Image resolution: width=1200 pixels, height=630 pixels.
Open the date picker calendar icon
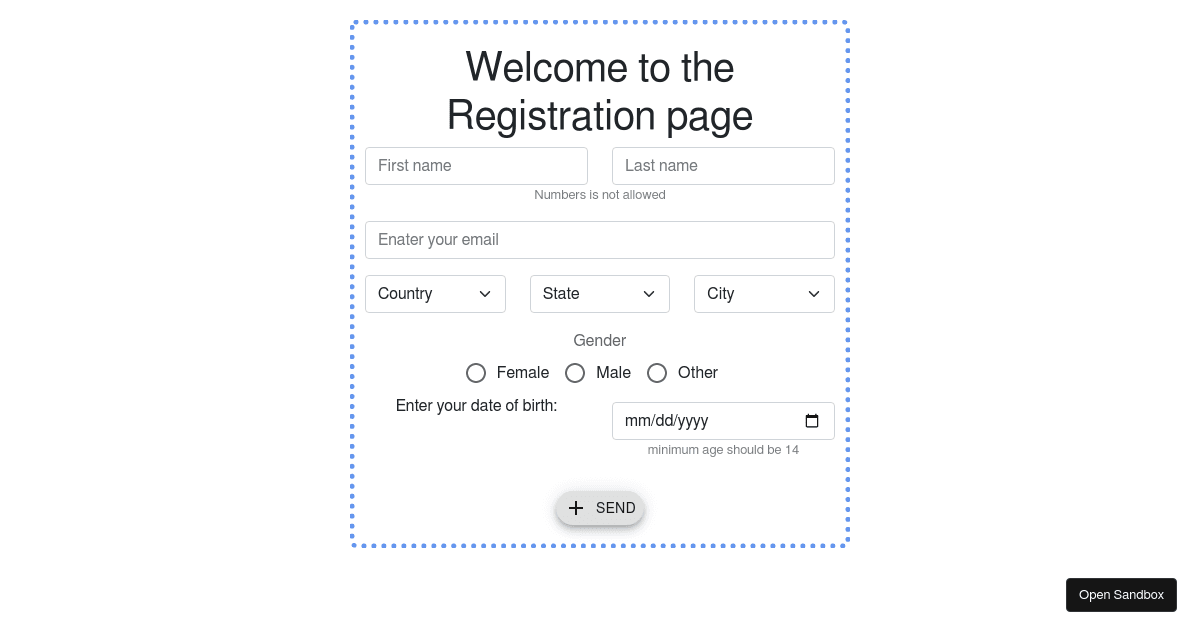tap(811, 421)
